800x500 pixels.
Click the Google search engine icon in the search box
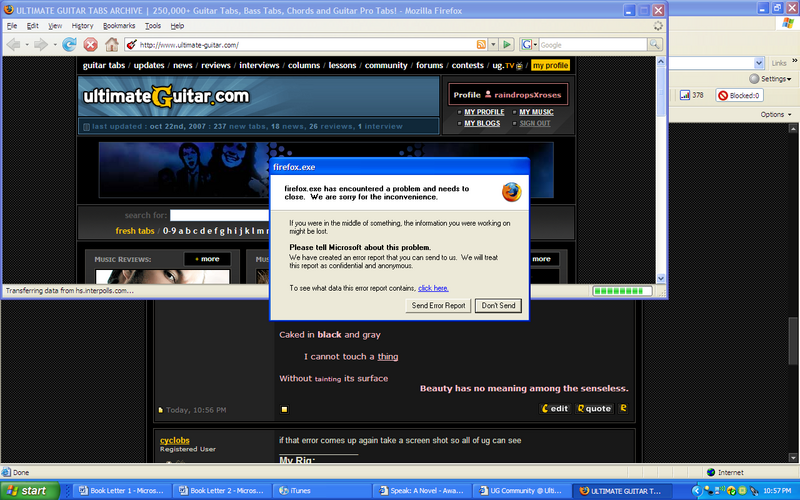tap(526, 45)
